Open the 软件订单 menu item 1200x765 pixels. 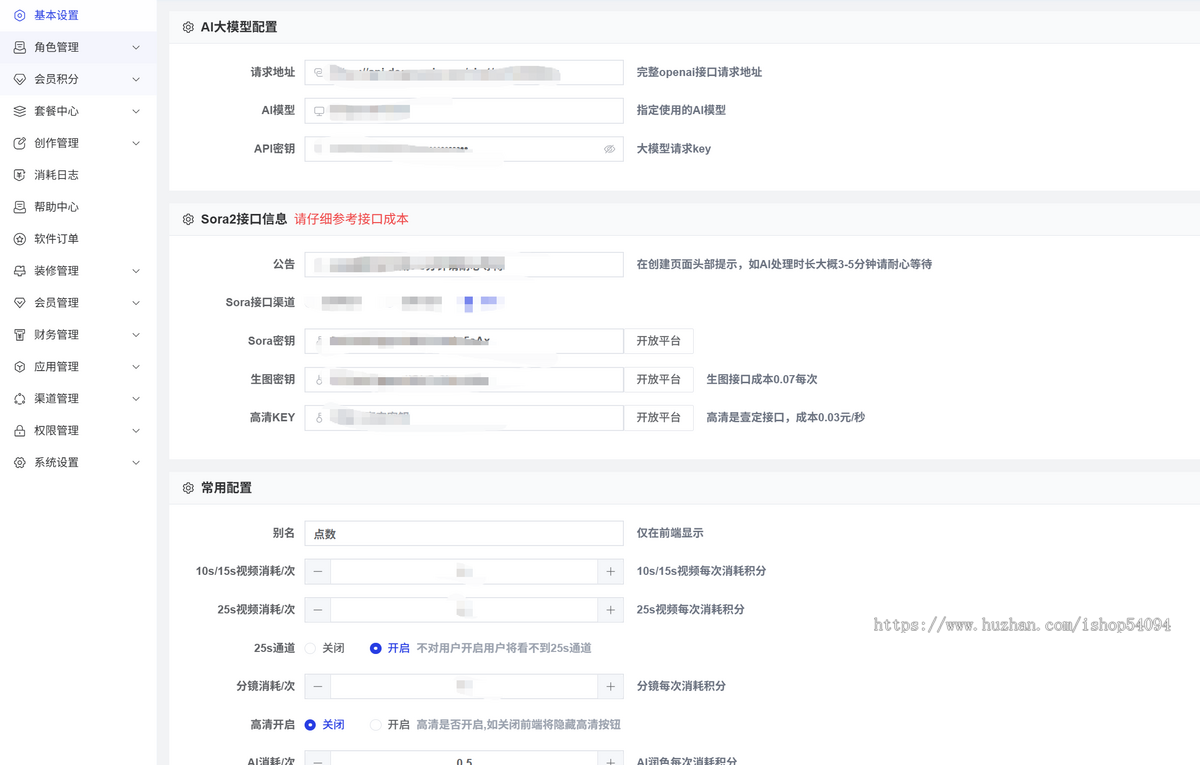tap(78, 239)
